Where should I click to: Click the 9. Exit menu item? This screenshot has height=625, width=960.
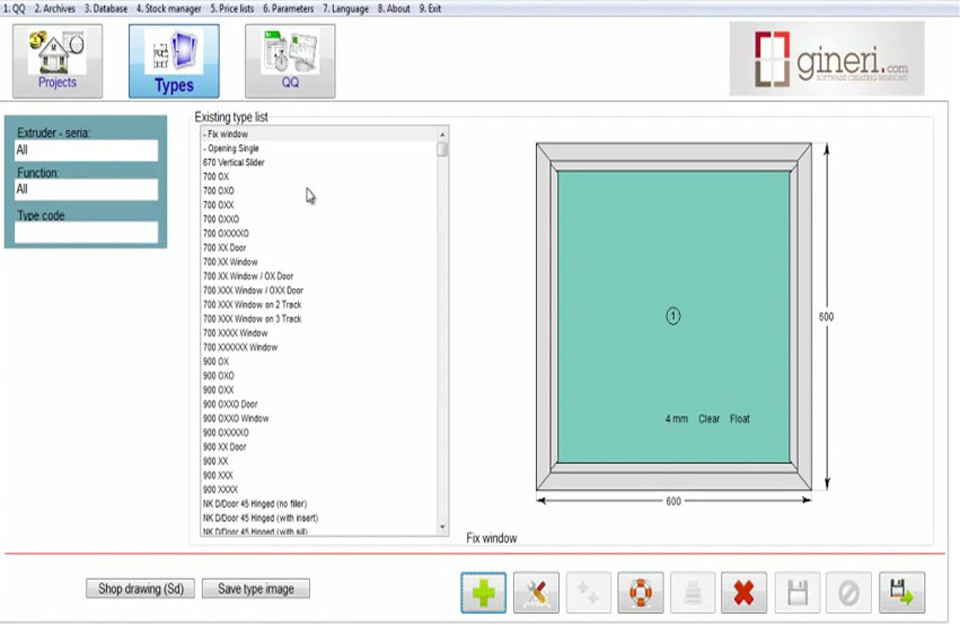430,9
